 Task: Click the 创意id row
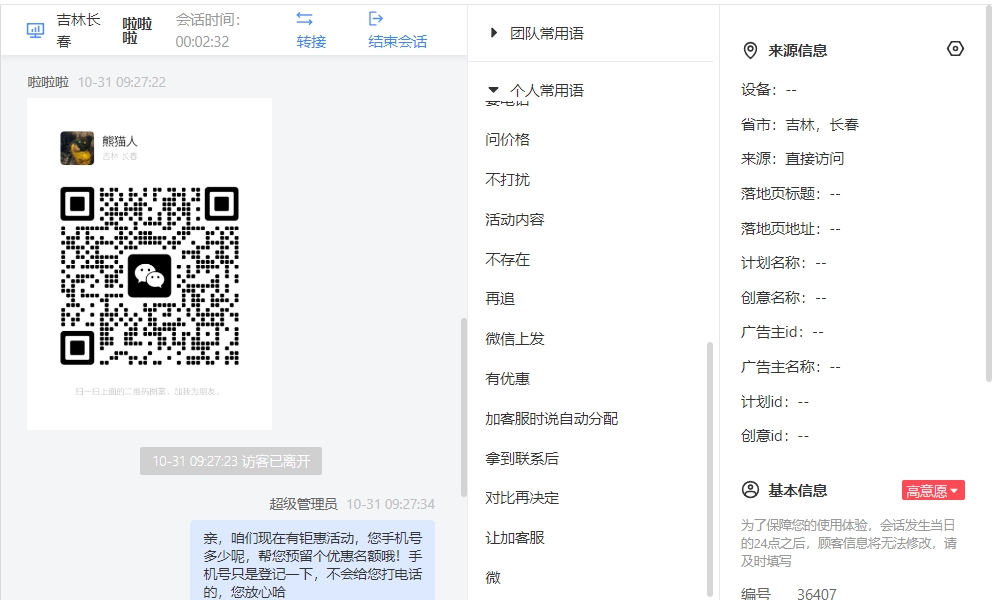pyautogui.click(x=775, y=435)
